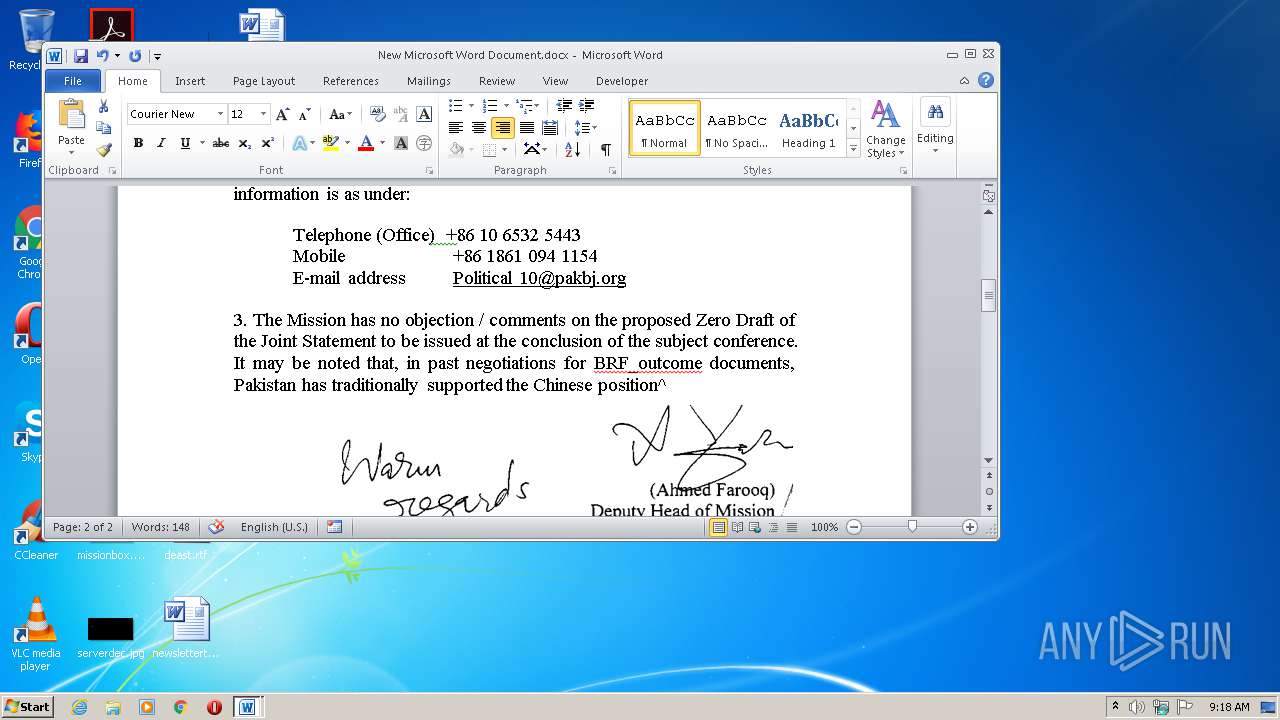
Task: Switch to the Insert tab
Action: 190,81
